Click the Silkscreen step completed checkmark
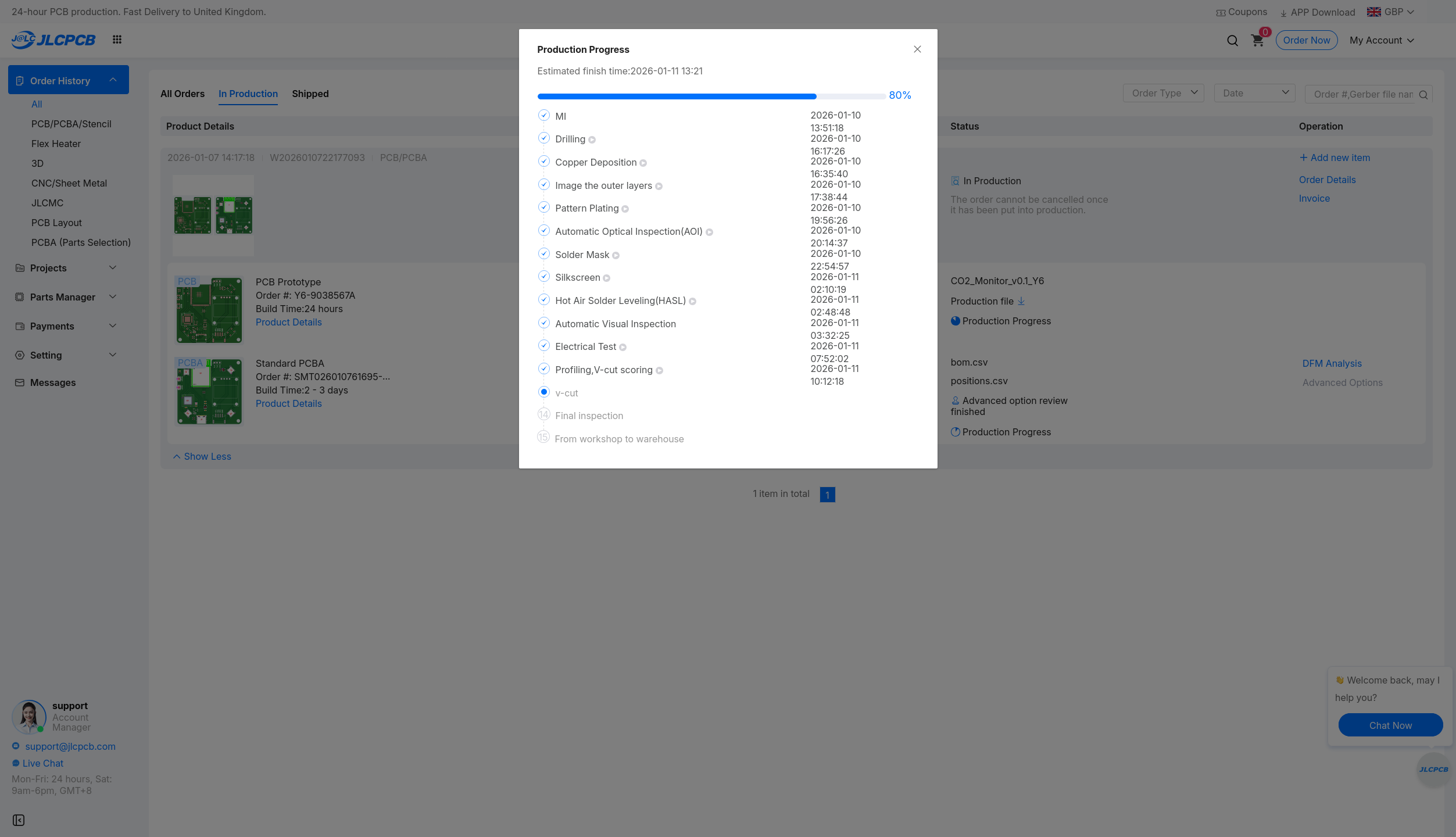 543,277
